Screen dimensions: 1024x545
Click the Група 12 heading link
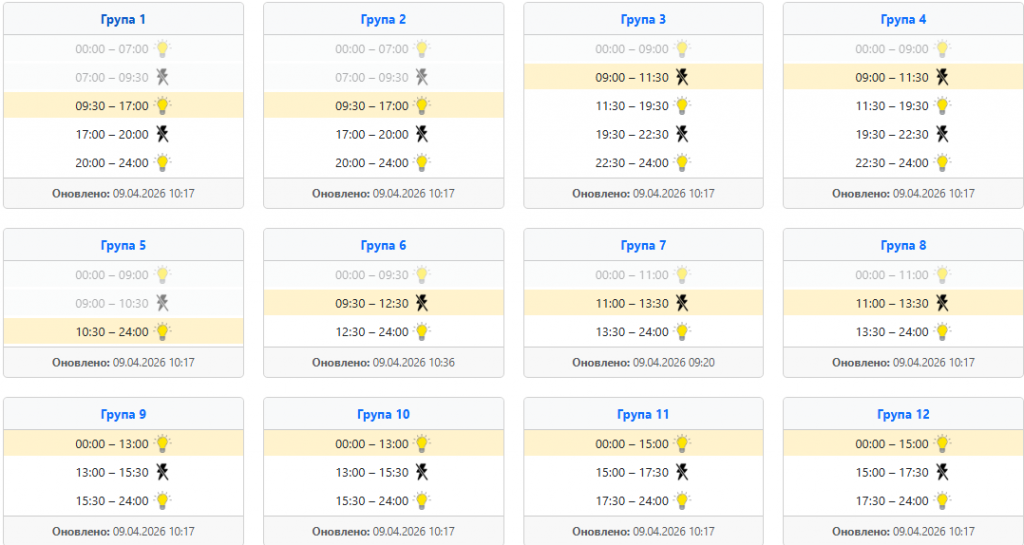[903, 414]
